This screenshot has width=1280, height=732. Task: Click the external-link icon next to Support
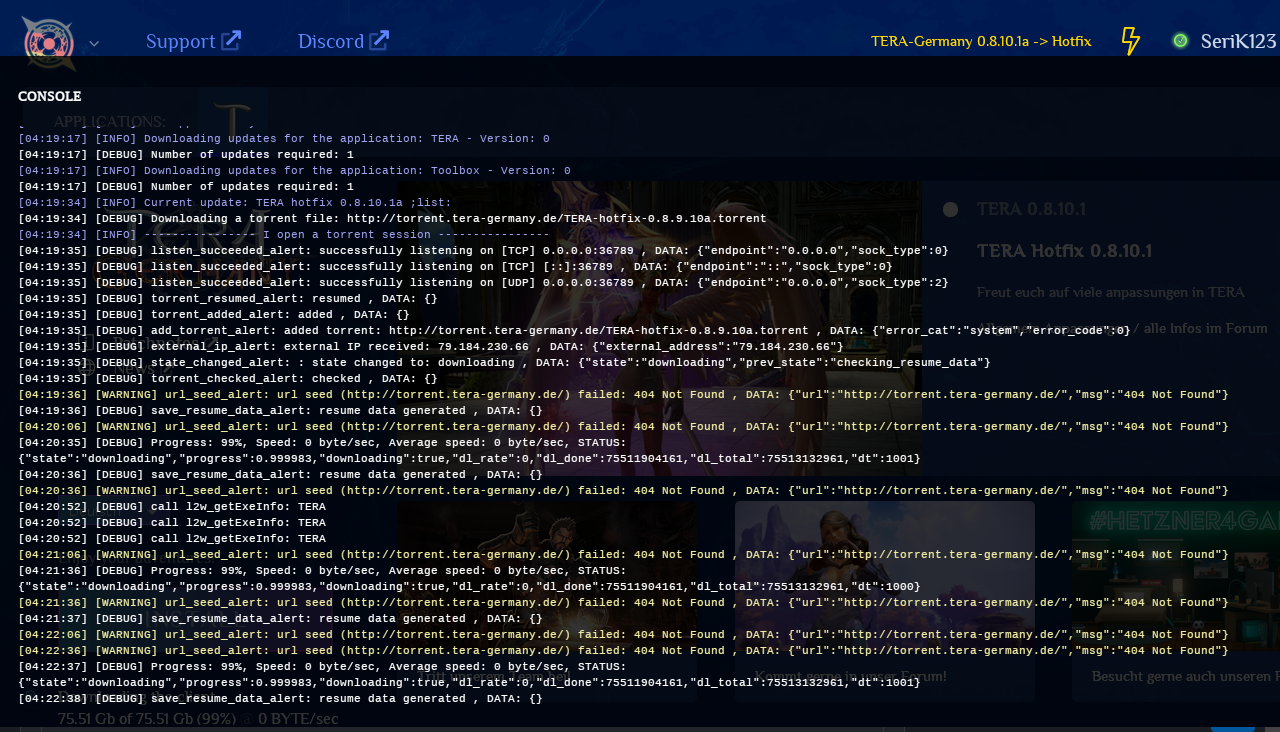(231, 40)
